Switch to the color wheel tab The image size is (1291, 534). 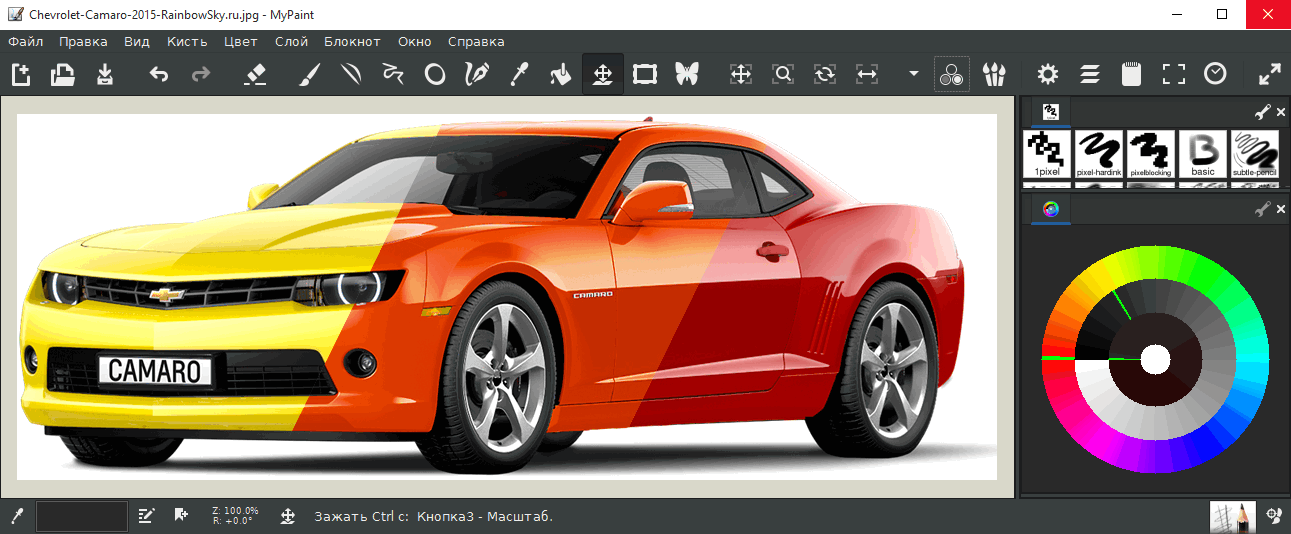click(1050, 209)
